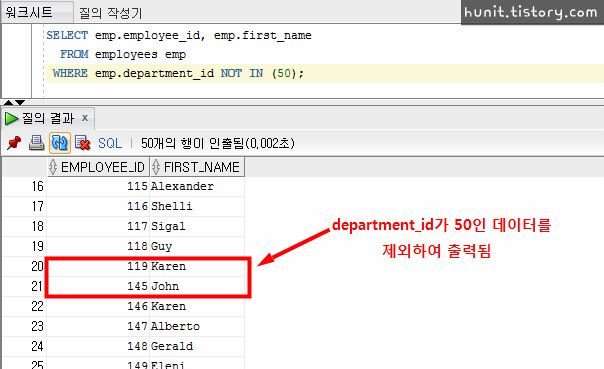Screen dimensions: 604x369
Task: Click the sort icon beside FIRST_NAME
Action: pos(156,167)
